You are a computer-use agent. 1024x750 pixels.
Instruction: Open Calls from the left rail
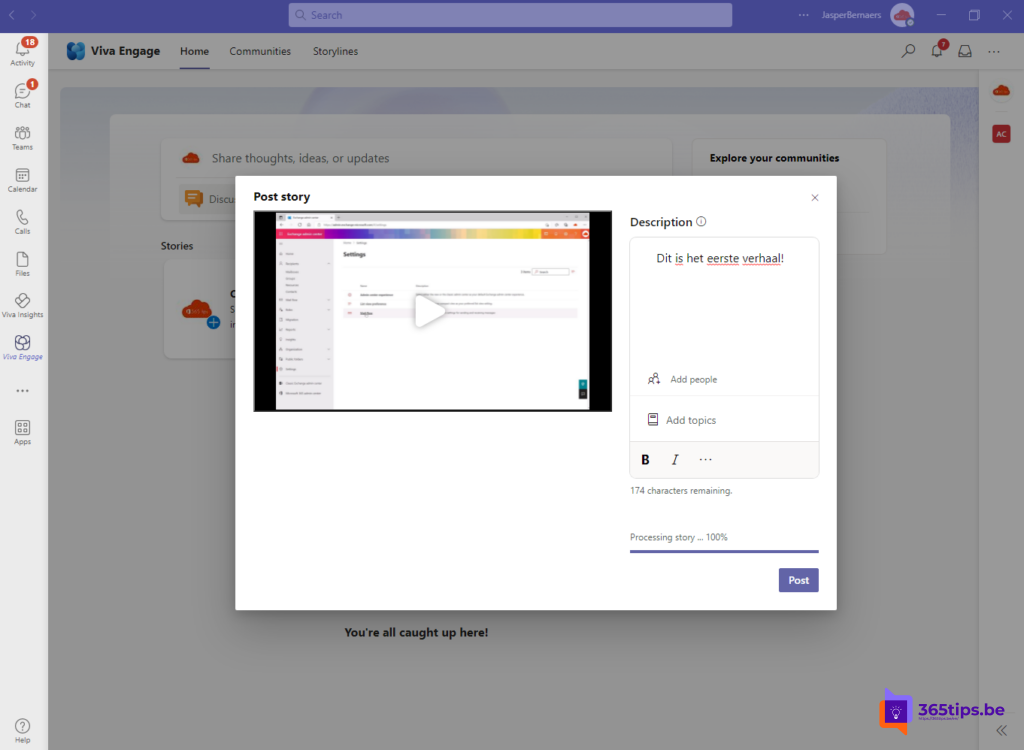tap(22, 221)
